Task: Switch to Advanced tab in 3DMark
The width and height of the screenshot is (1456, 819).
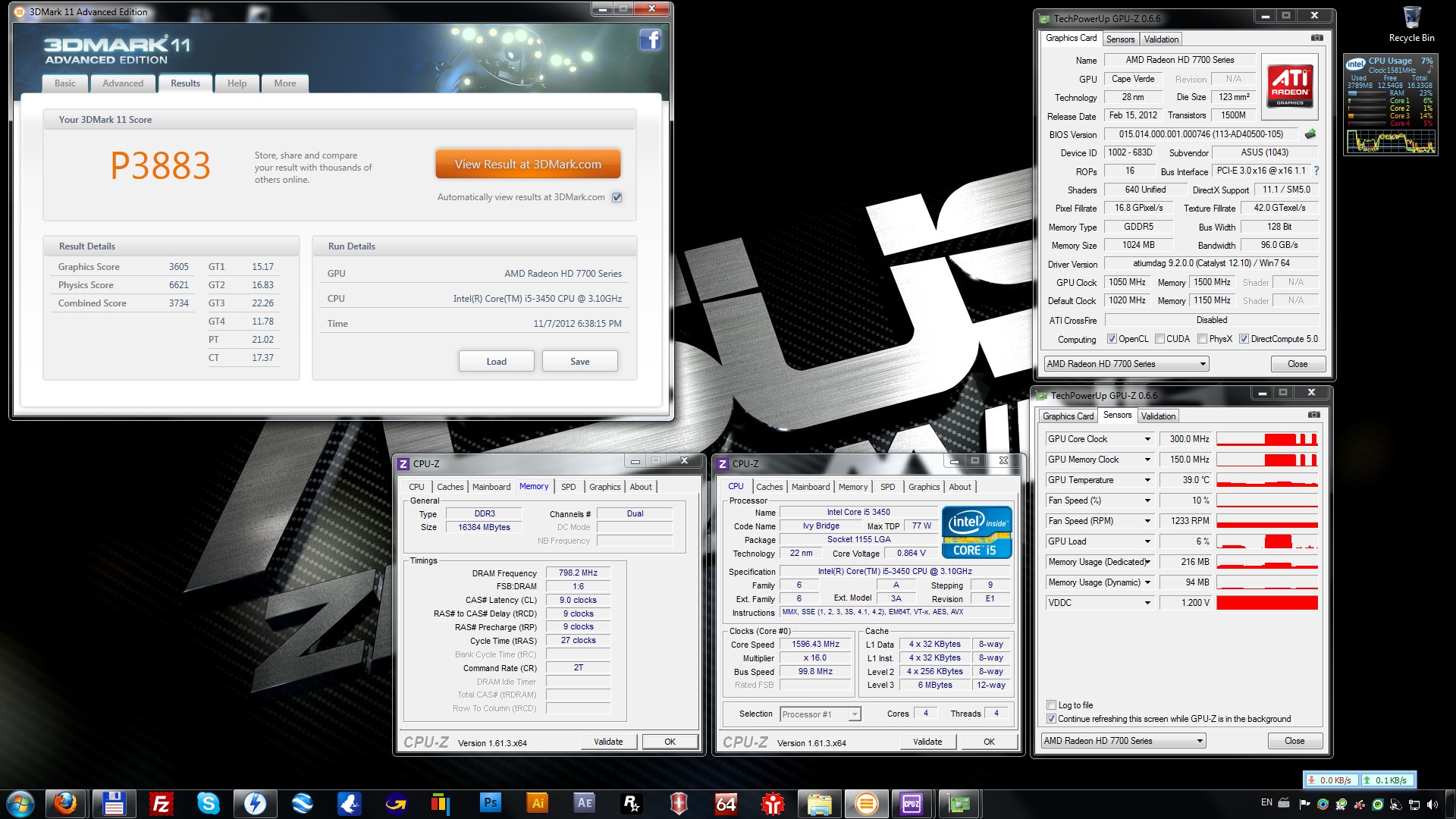Action: [123, 83]
